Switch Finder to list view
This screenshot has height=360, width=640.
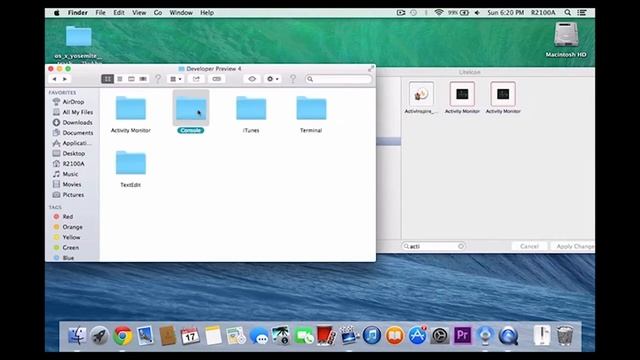point(120,79)
